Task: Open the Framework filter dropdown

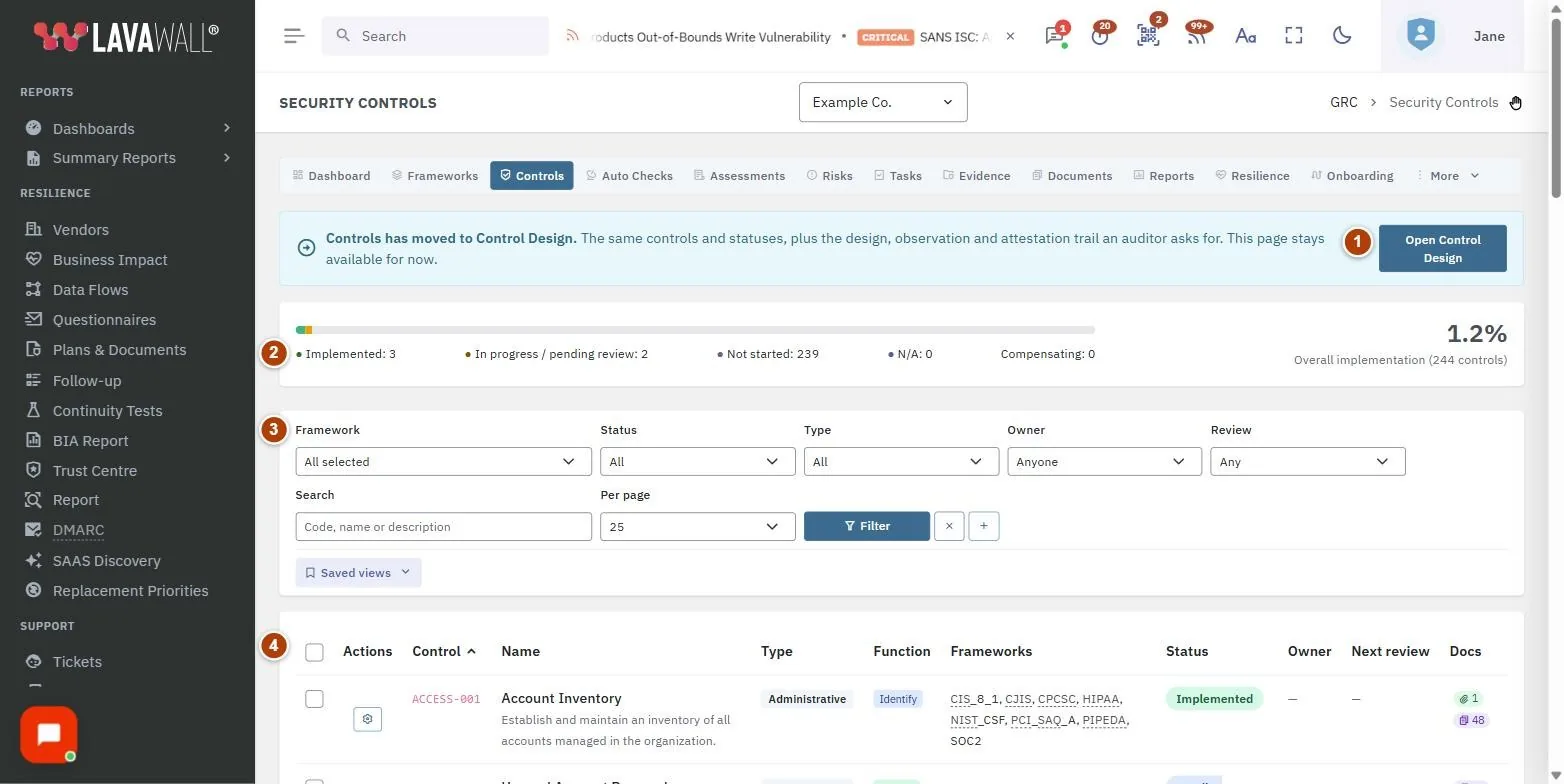Action: pos(443,461)
